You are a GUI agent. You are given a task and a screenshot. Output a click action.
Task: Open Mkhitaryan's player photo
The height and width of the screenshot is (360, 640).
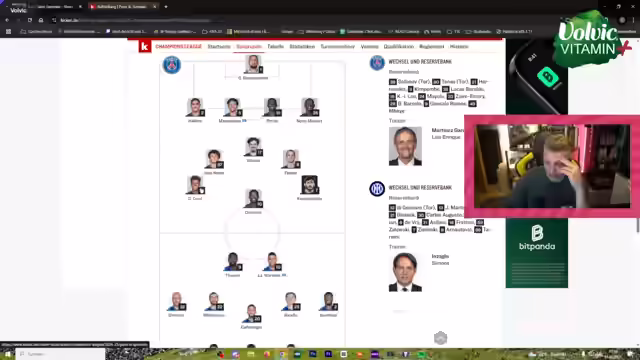(x=214, y=302)
